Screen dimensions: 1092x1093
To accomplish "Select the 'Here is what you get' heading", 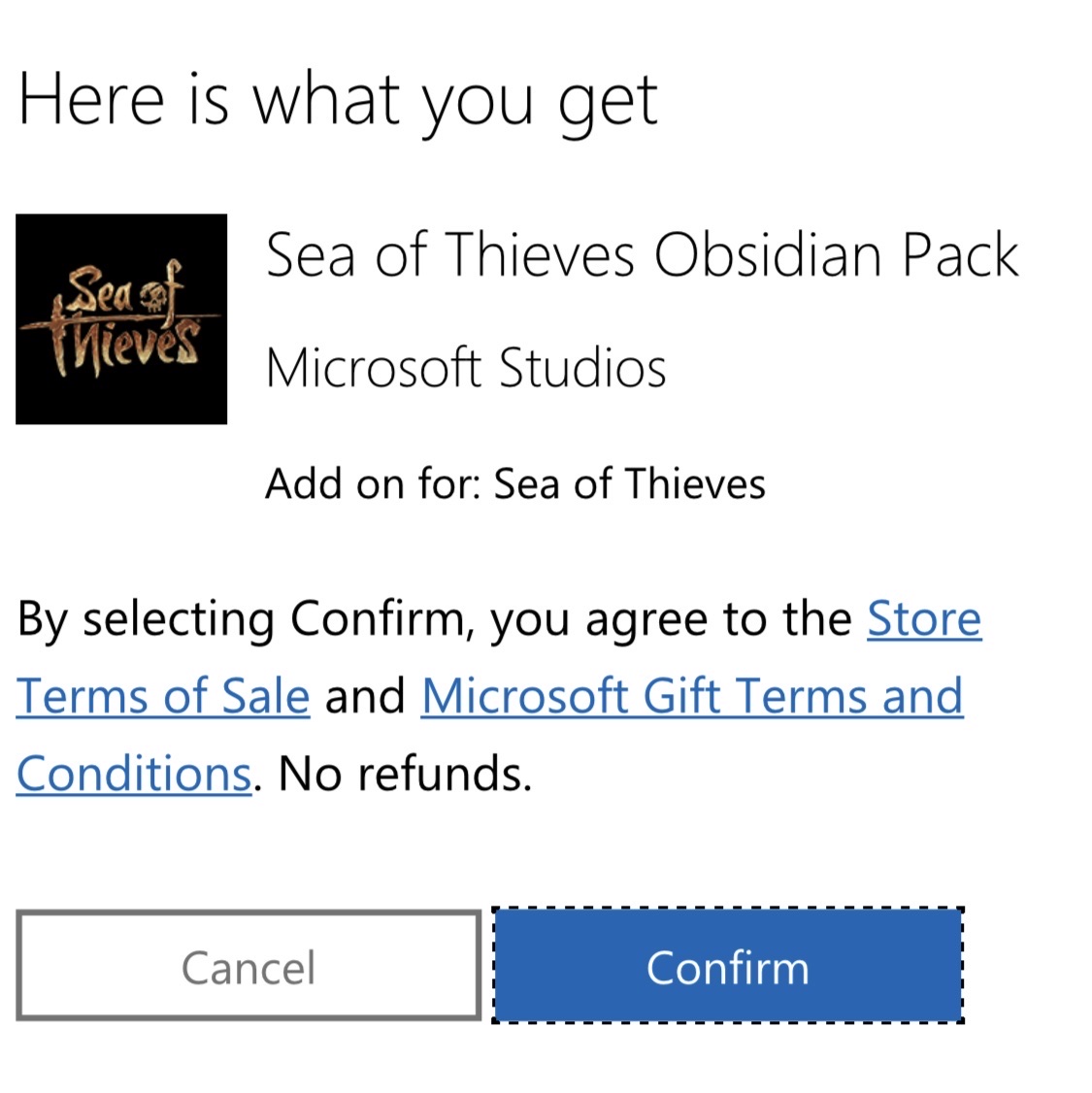I will (x=339, y=97).
